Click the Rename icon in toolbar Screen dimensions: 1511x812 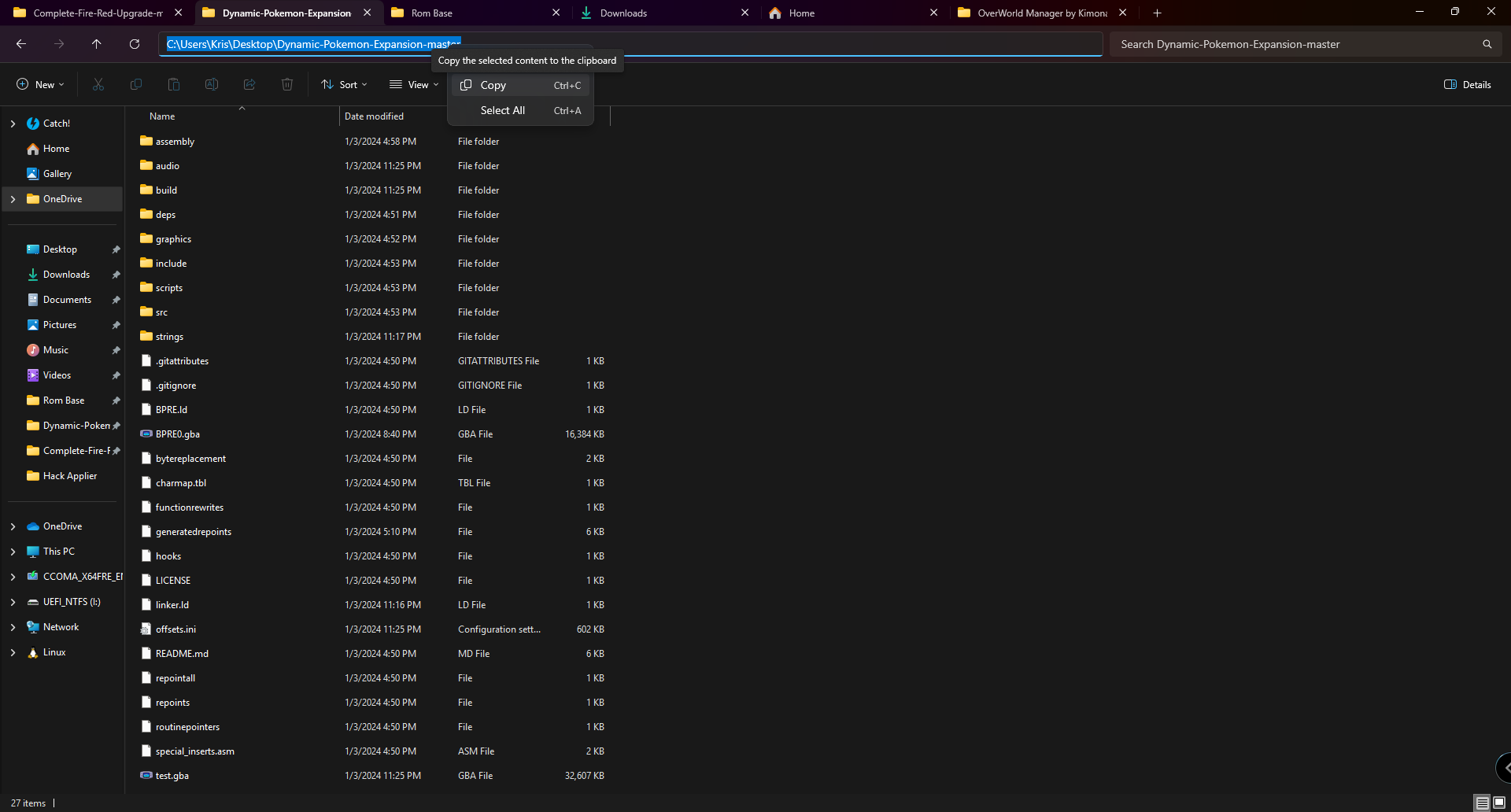pyautogui.click(x=212, y=85)
